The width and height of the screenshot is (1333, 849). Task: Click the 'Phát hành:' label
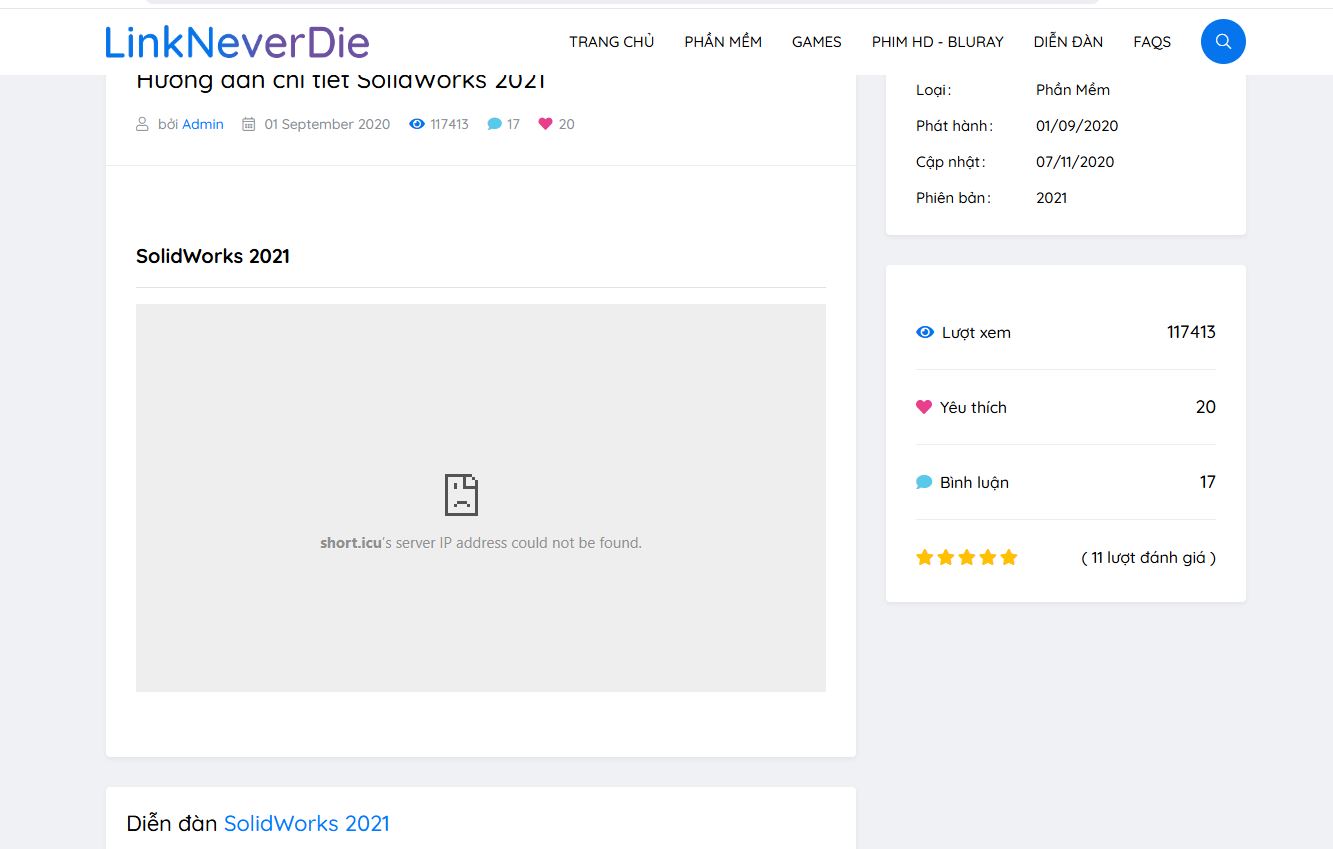955,126
